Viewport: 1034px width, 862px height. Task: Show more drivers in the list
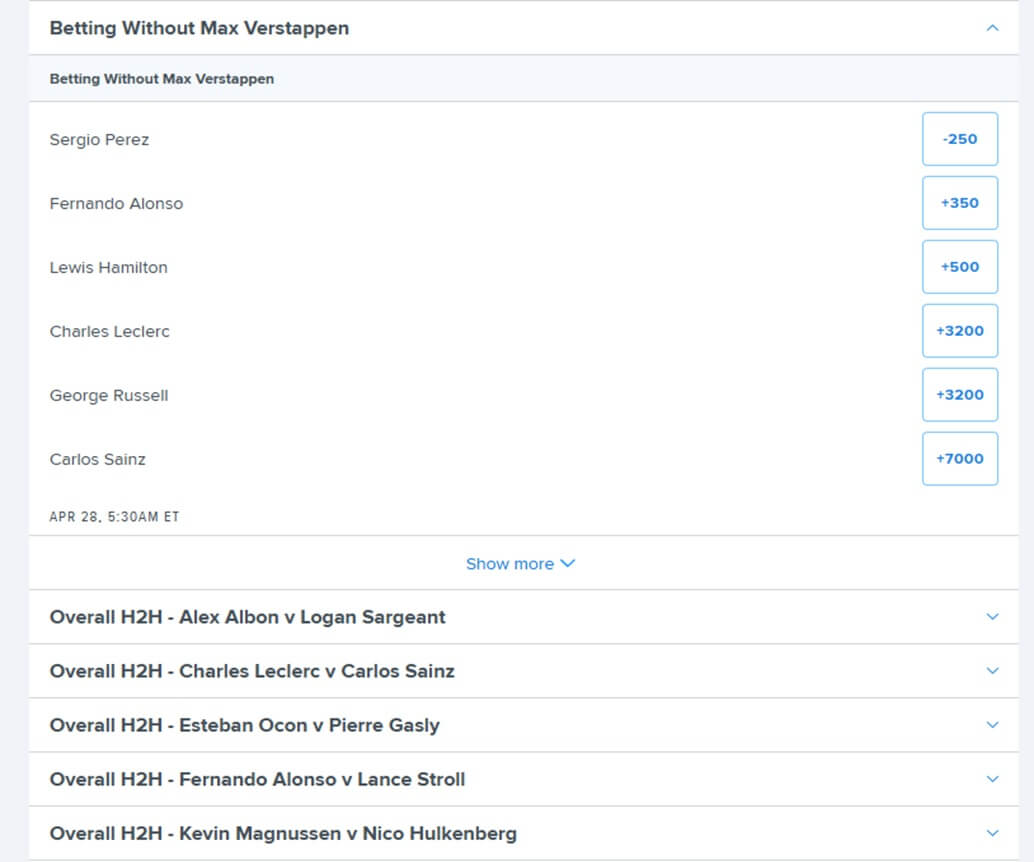point(520,564)
